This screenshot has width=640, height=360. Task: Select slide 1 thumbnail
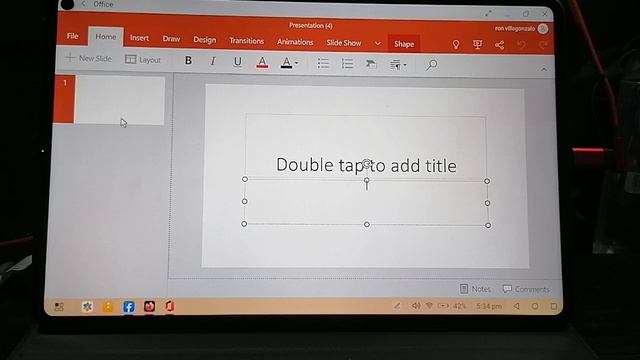(x=119, y=100)
